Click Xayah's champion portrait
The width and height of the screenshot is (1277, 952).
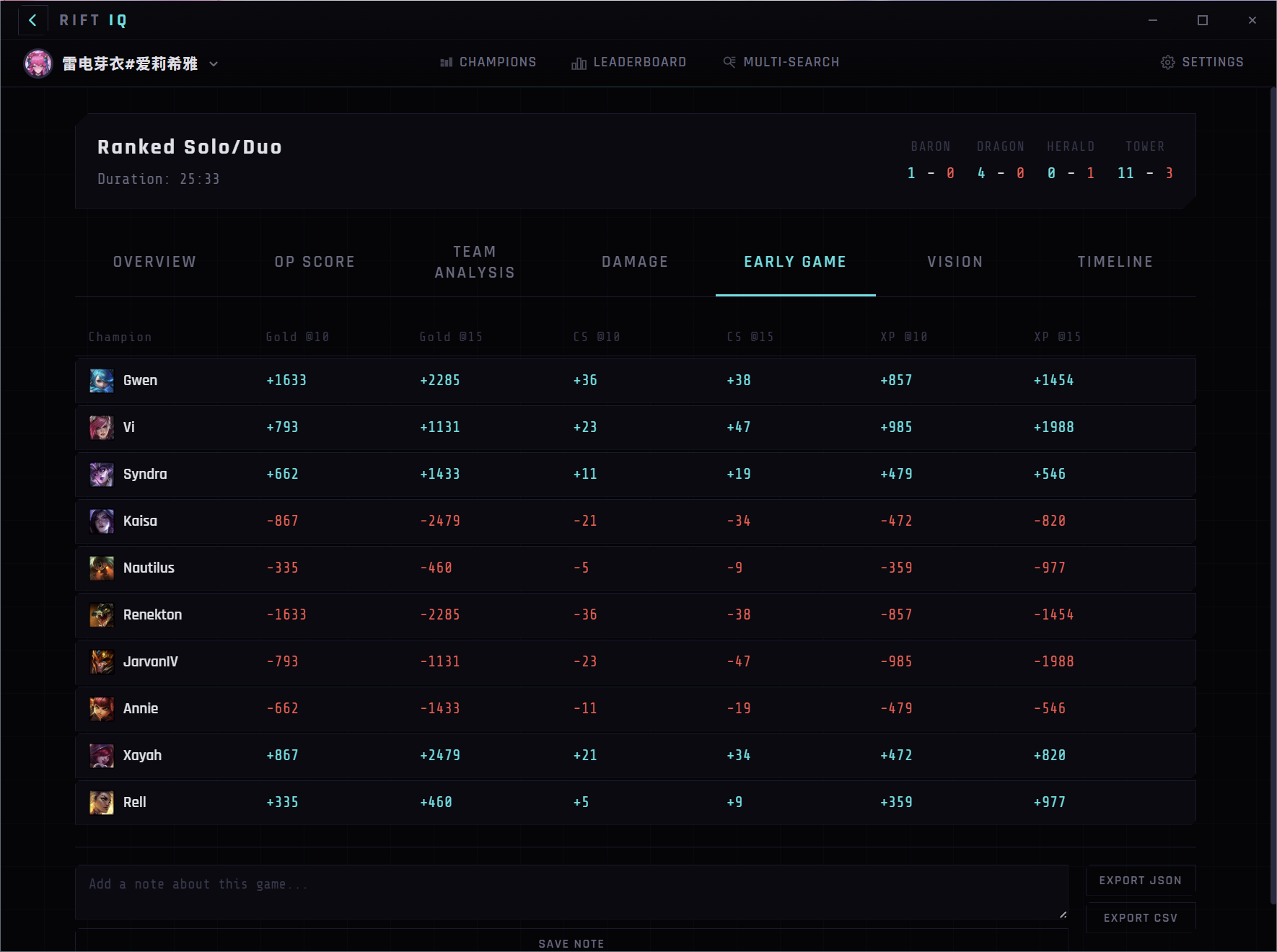click(x=102, y=756)
